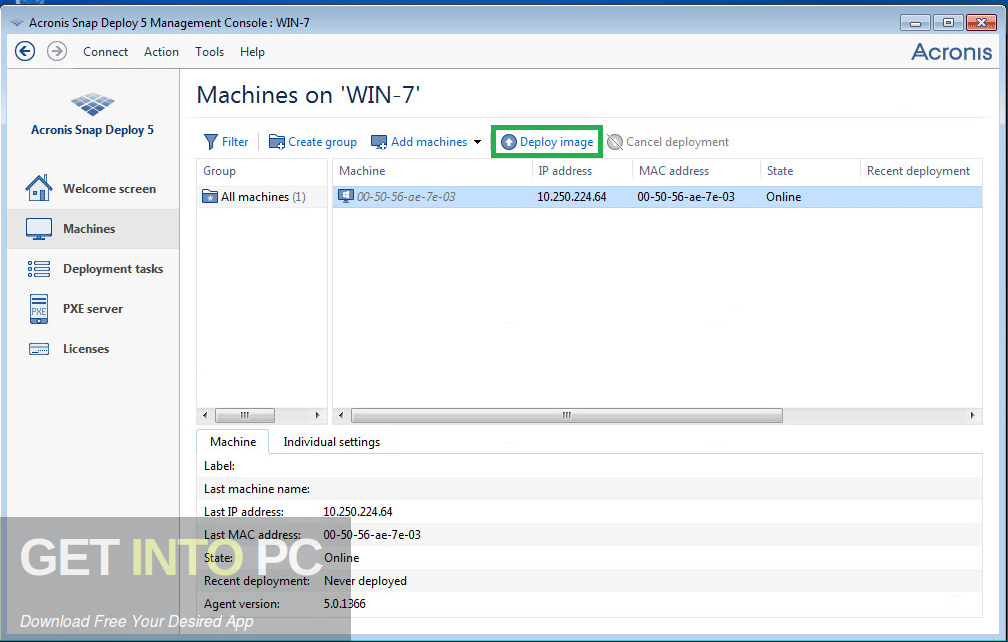Viewport: 1008px width, 642px height.
Task: Sort by the IP address column header
Action: point(565,171)
